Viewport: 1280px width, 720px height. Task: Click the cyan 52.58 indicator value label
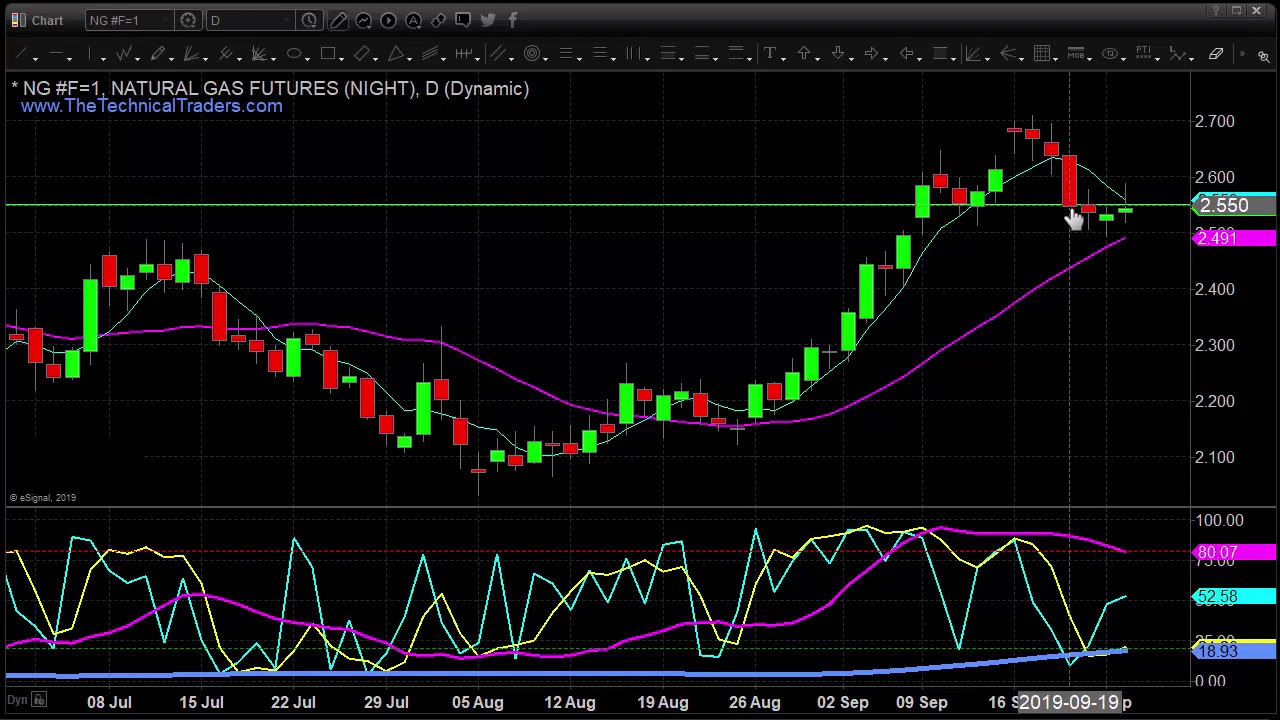point(1235,597)
